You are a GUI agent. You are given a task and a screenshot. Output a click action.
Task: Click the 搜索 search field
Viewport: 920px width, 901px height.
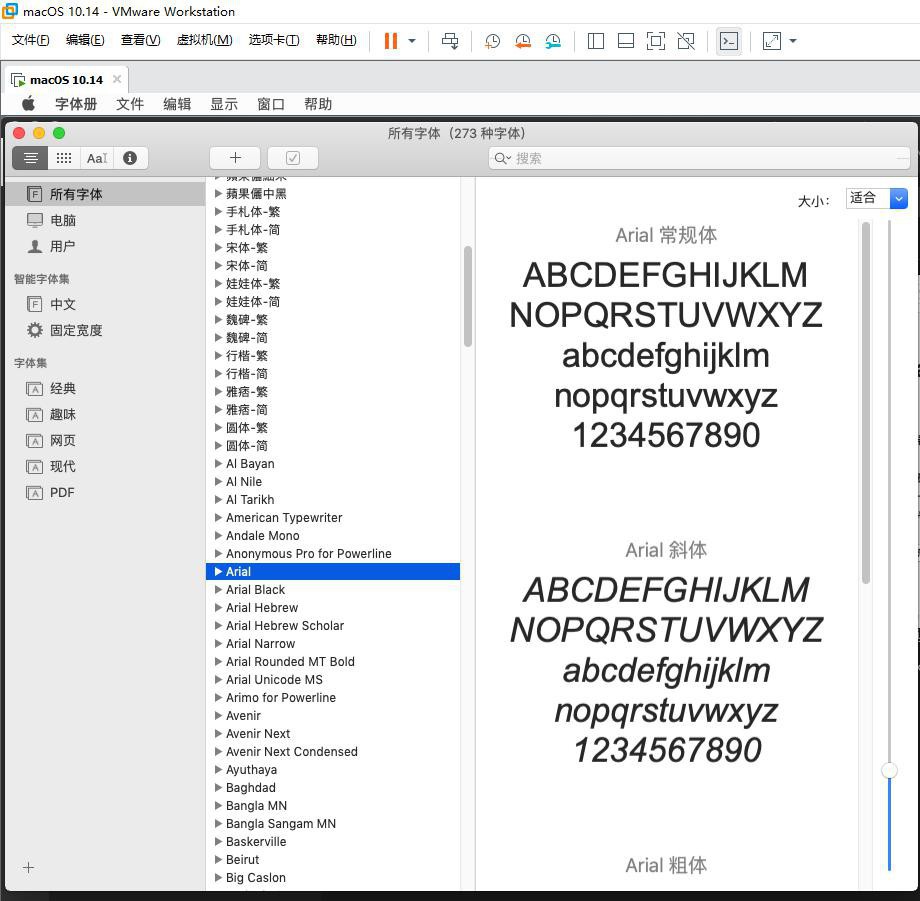click(698, 158)
